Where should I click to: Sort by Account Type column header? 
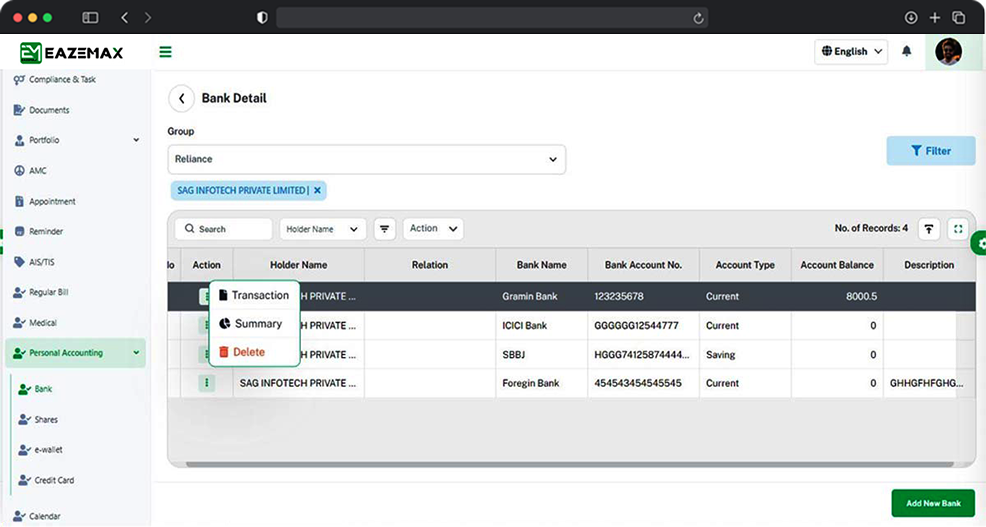click(745, 265)
